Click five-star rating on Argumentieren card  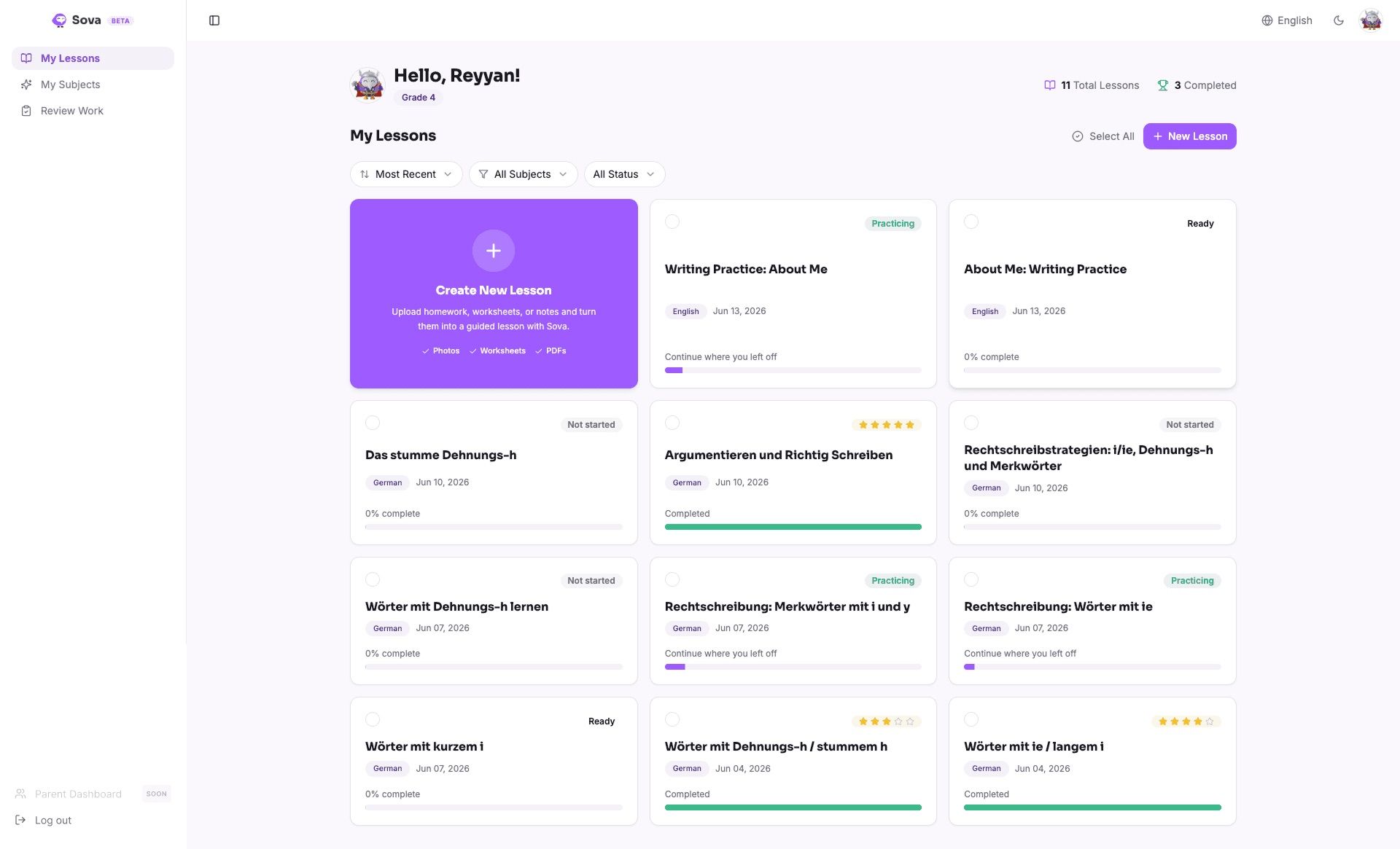(x=886, y=425)
